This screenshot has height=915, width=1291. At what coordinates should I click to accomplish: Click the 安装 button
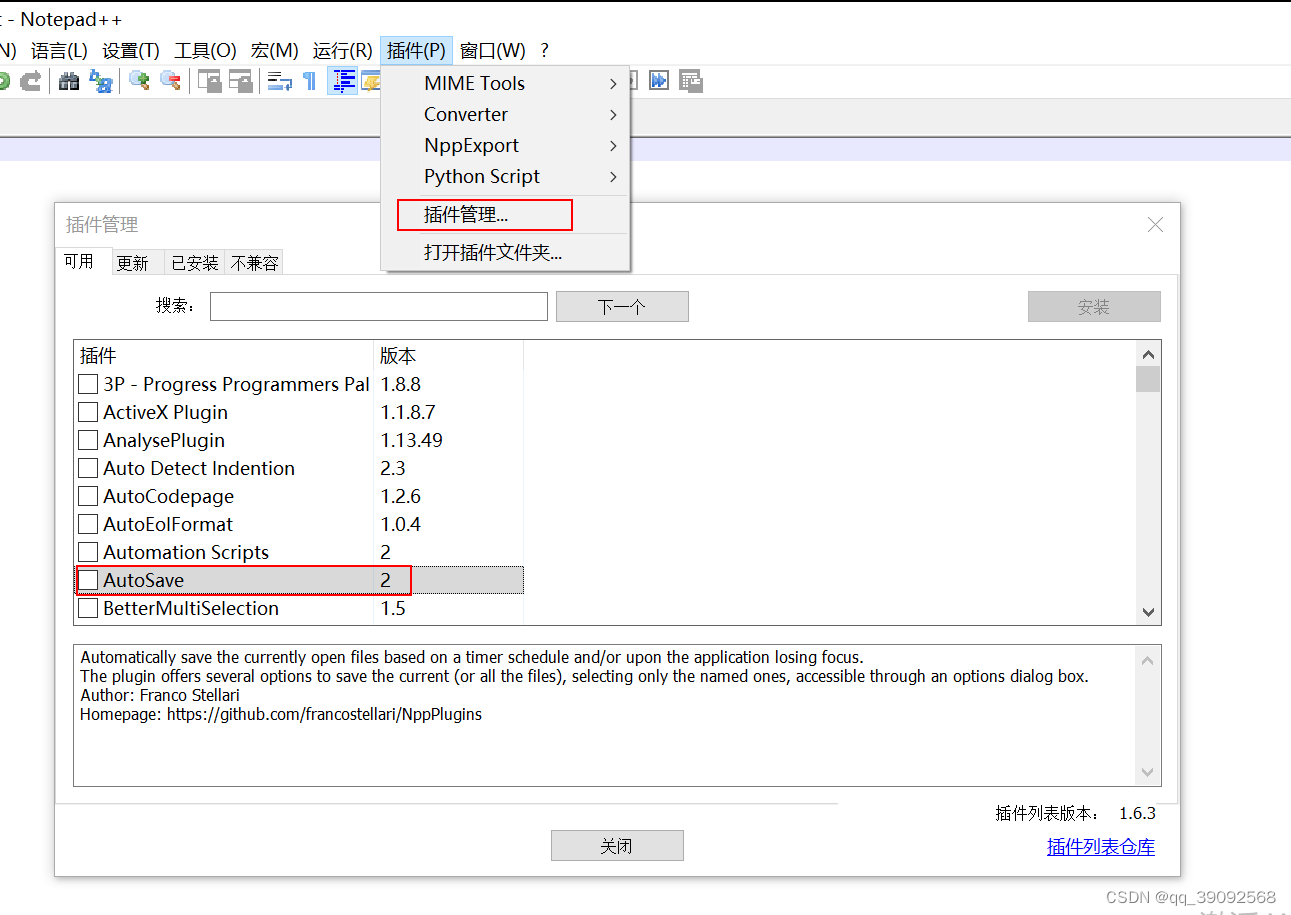click(1094, 307)
